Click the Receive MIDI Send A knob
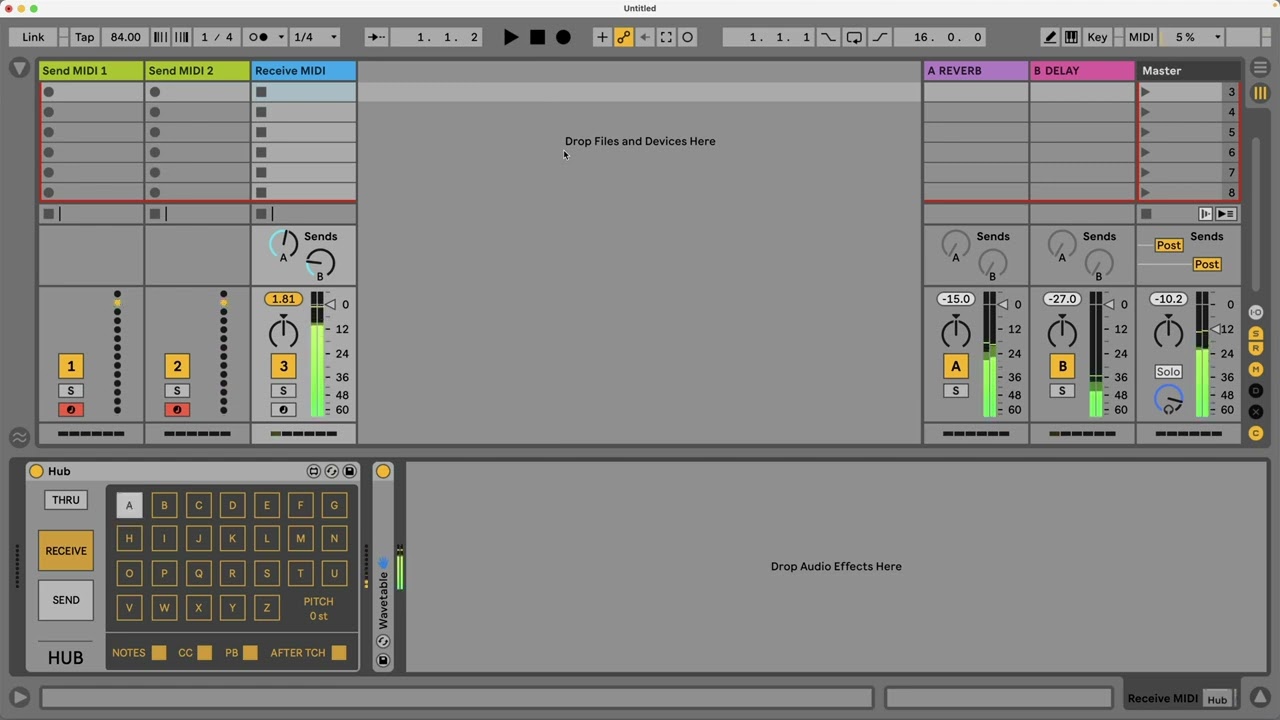Viewport: 1280px width, 720px height. tap(284, 243)
